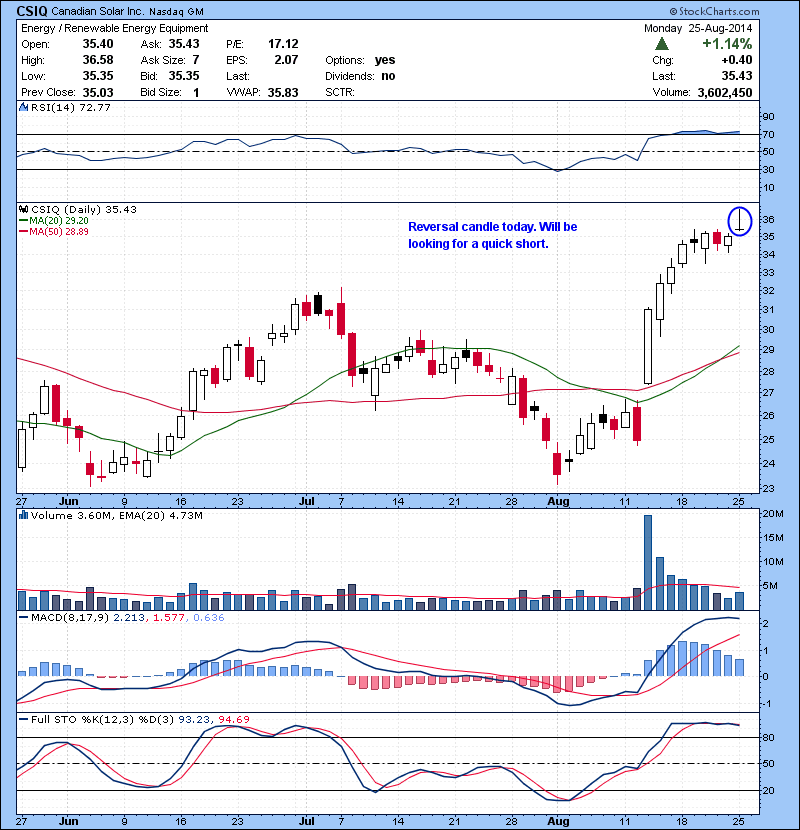The width and height of the screenshot is (800, 830).
Task: Click Energy / Renewable Energy Equipment sector text
Action: (114, 28)
